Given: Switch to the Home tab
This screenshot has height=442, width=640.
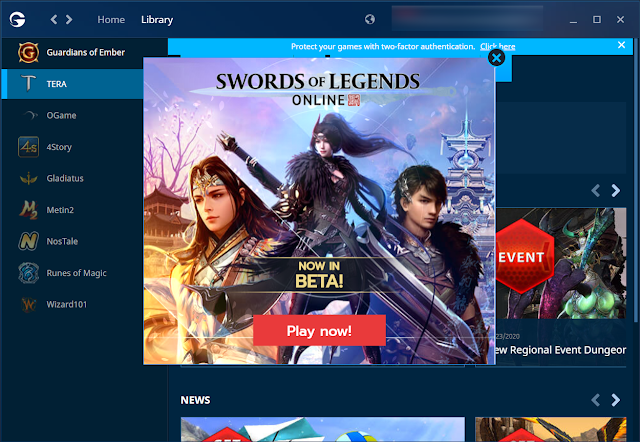Looking at the screenshot, I should [x=111, y=19].
